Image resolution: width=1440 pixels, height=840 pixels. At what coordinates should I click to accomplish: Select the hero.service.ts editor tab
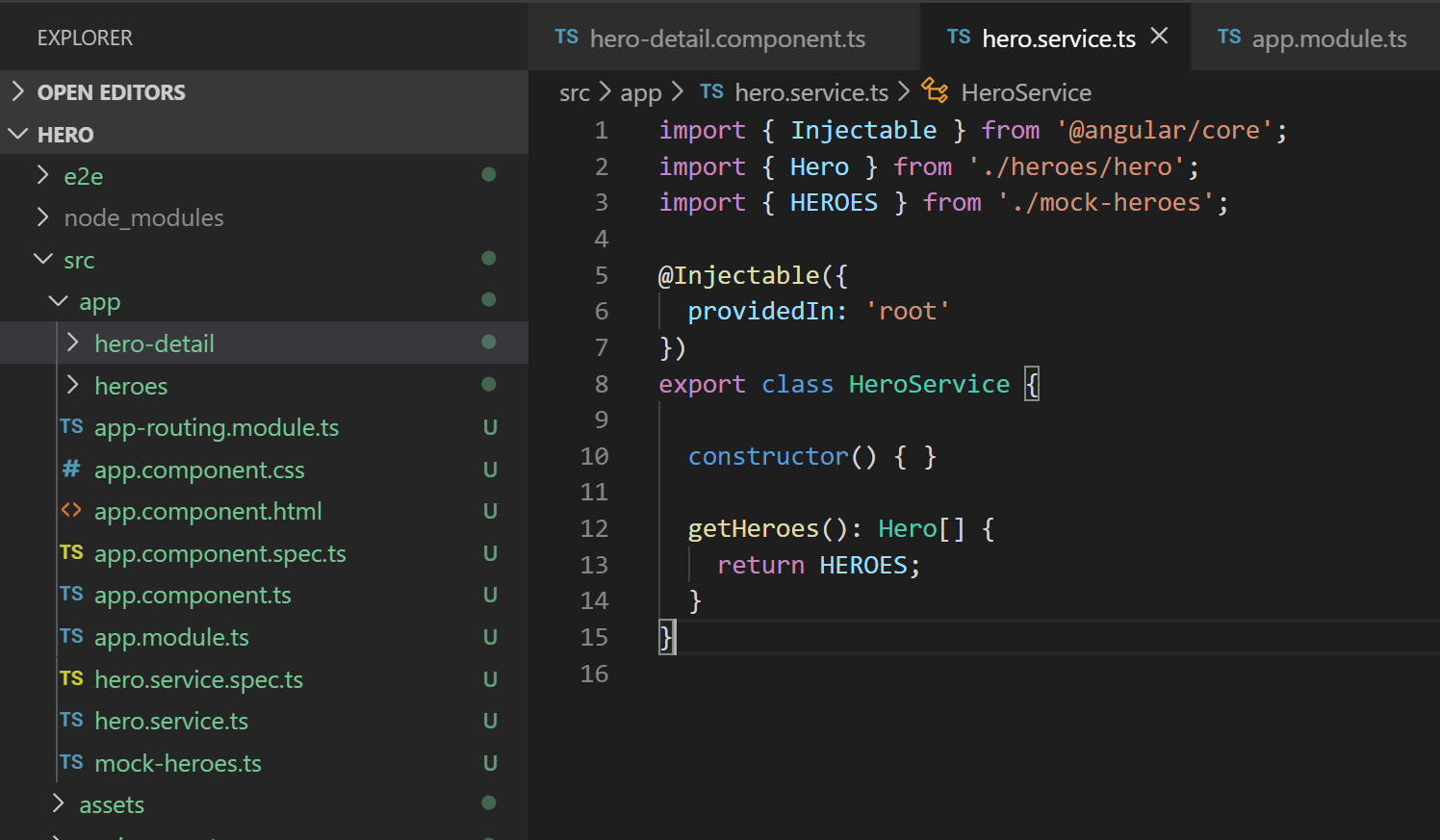pyautogui.click(x=1055, y=38)
